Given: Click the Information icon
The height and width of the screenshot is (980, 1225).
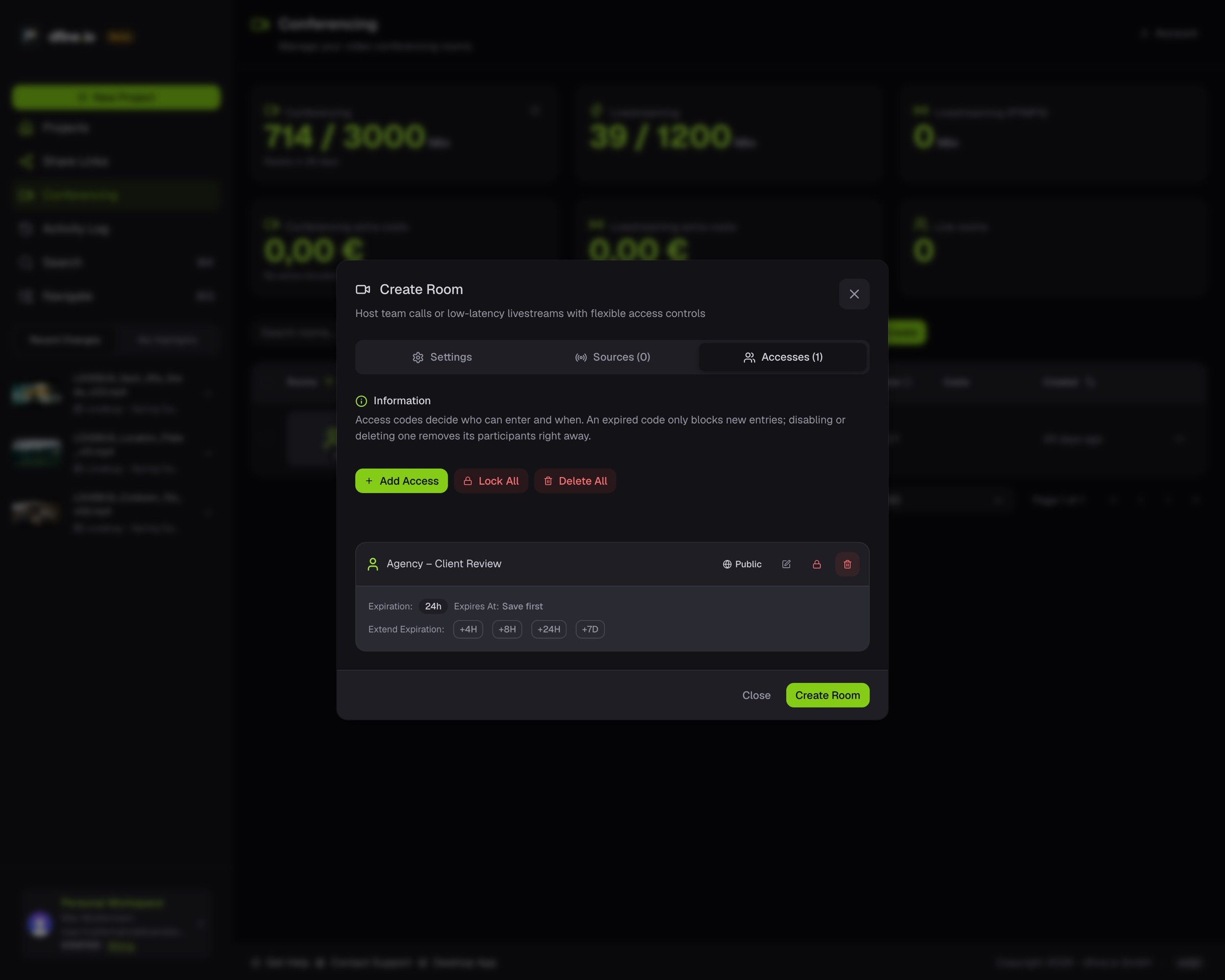Looking at the screenshot, I should click(361, 401).
